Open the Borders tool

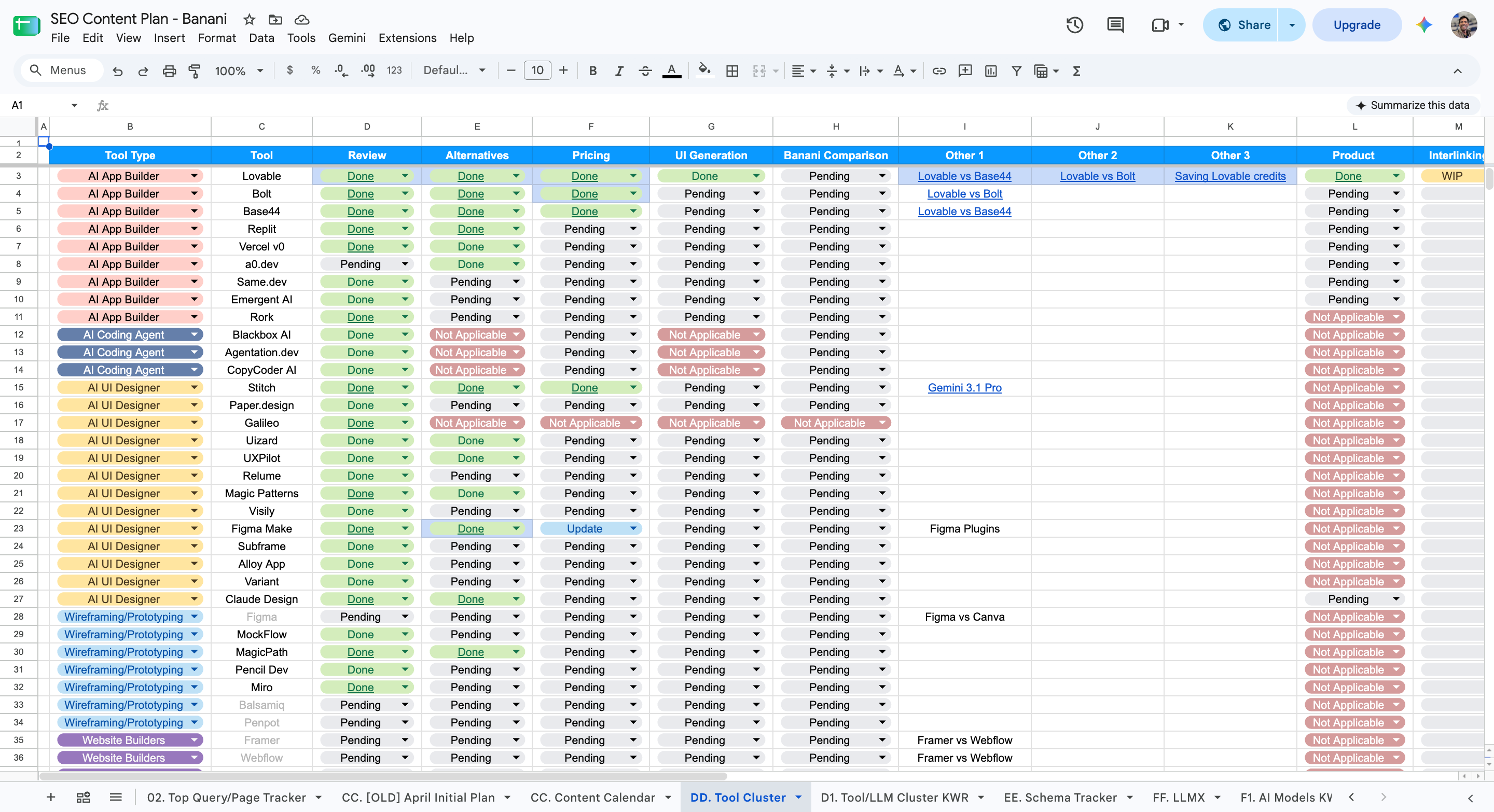[732, 71]
